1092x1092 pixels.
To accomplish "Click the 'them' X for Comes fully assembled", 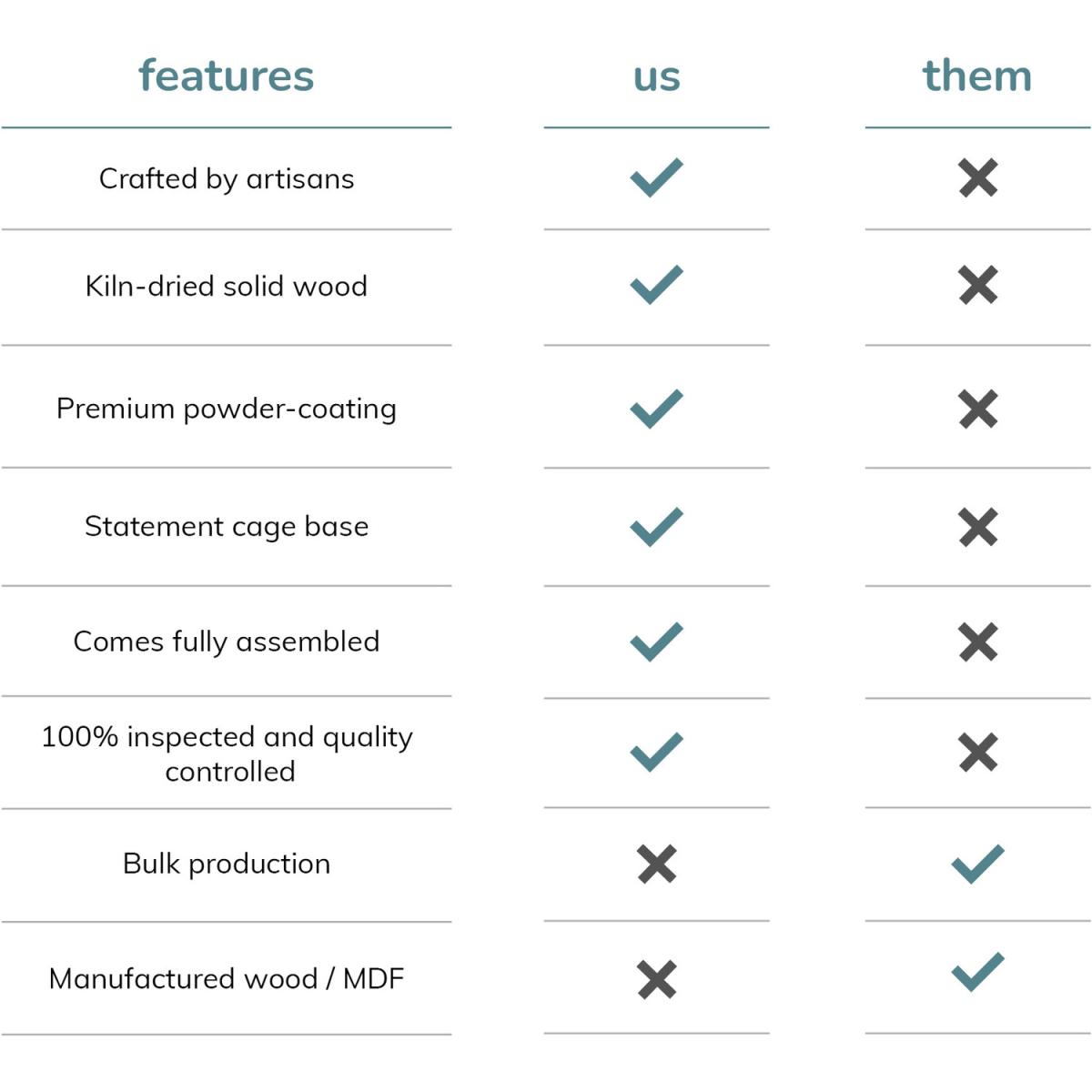I will pos(978,642).
